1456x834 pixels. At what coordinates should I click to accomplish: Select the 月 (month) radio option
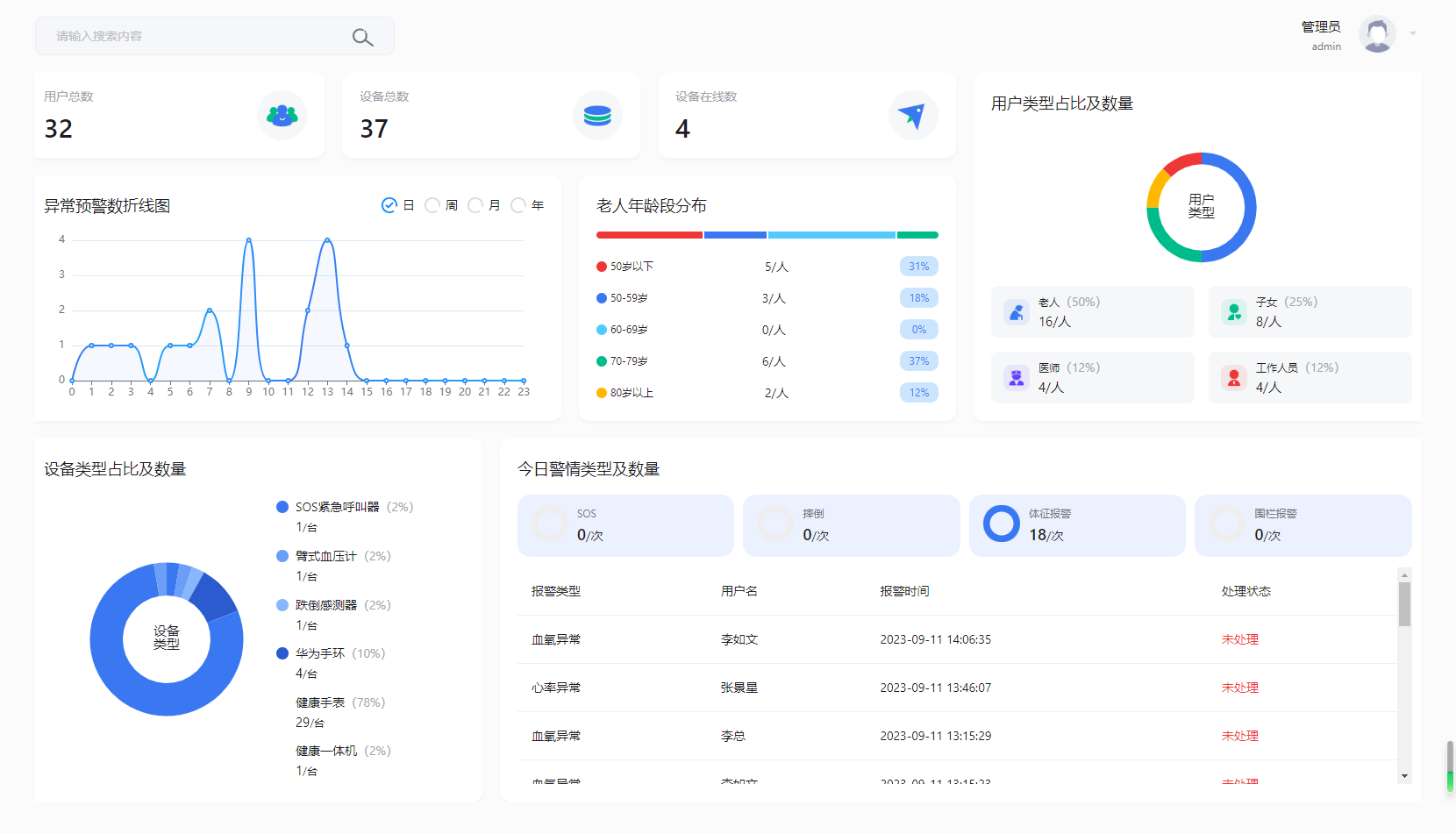475,205
